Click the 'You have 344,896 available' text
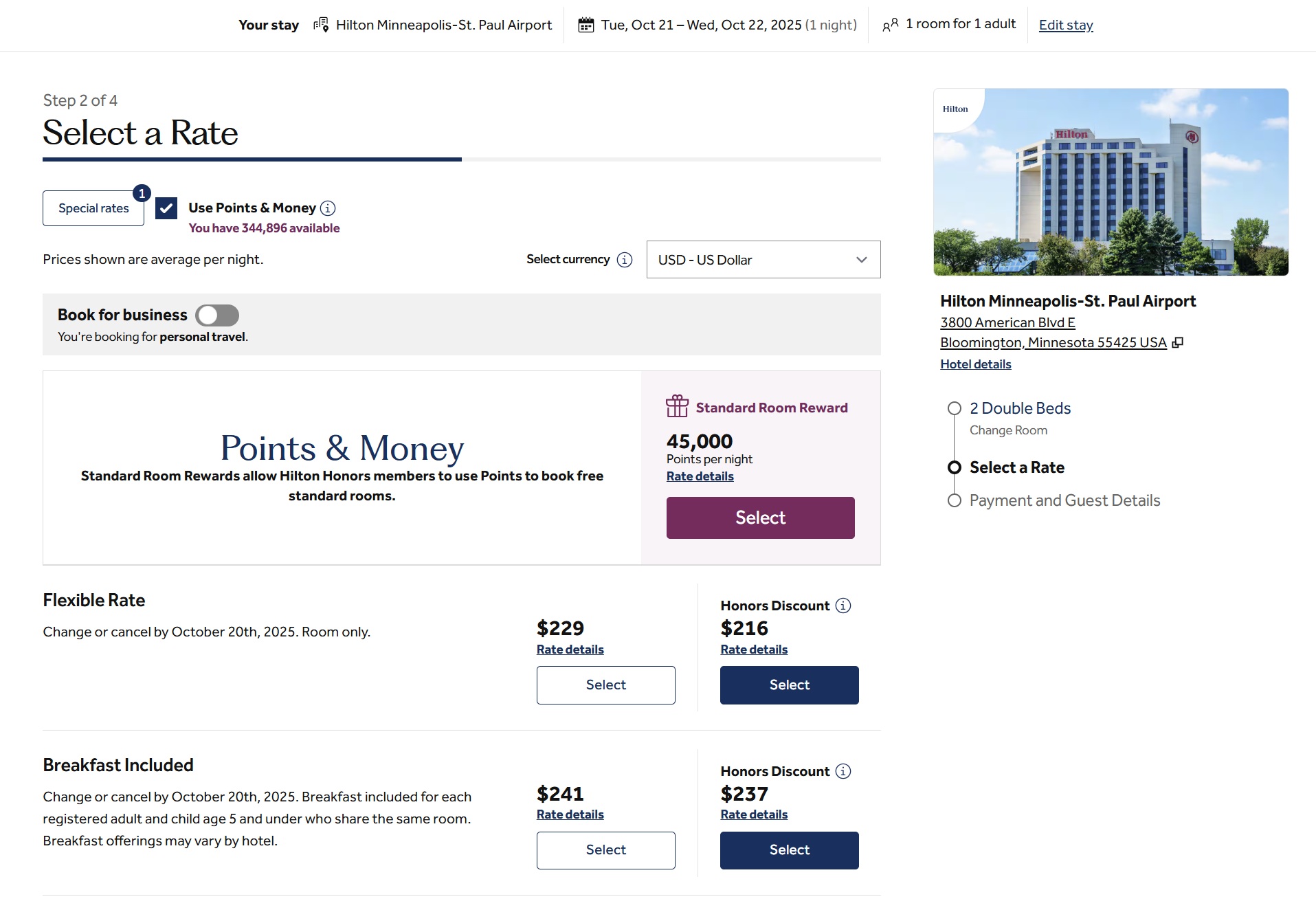 pos(264,228)
